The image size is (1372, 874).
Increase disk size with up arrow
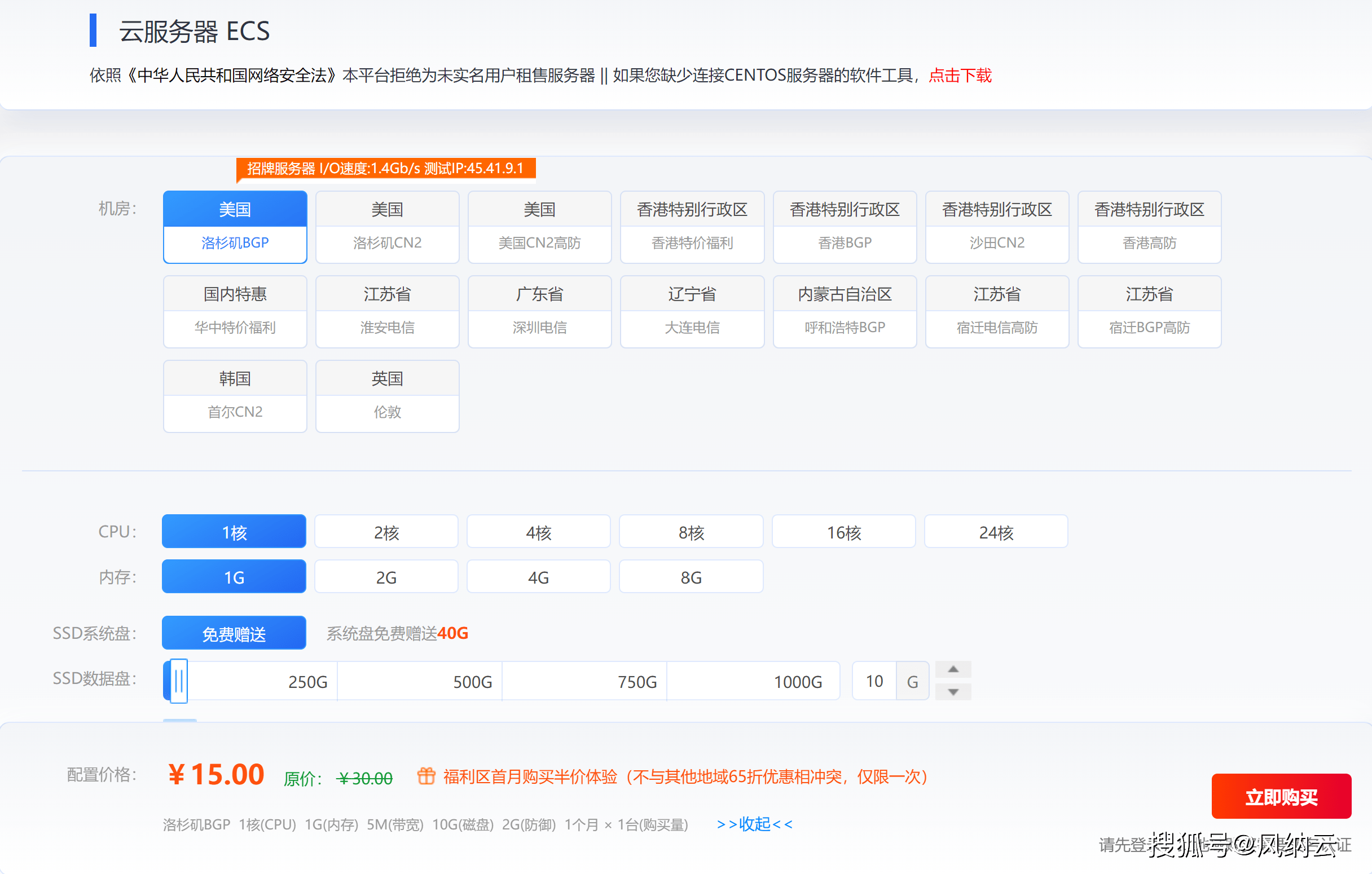pyautogui.click(x=953, y=669)
